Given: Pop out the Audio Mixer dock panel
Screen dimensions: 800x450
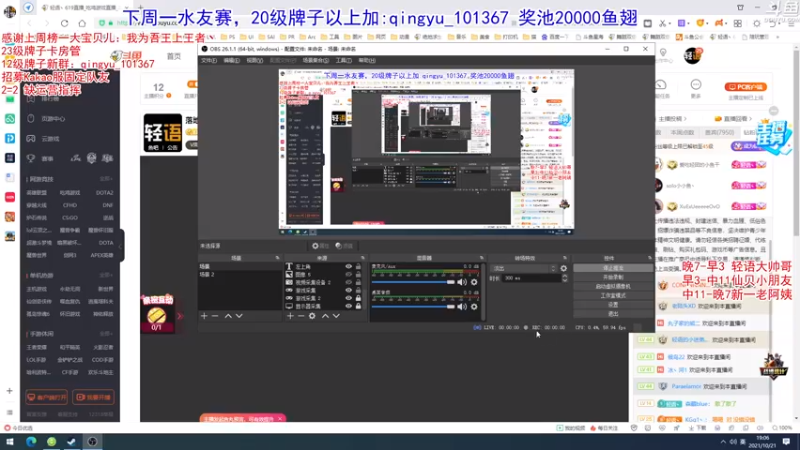Looking at the screenshot, I should click(481, 258).
